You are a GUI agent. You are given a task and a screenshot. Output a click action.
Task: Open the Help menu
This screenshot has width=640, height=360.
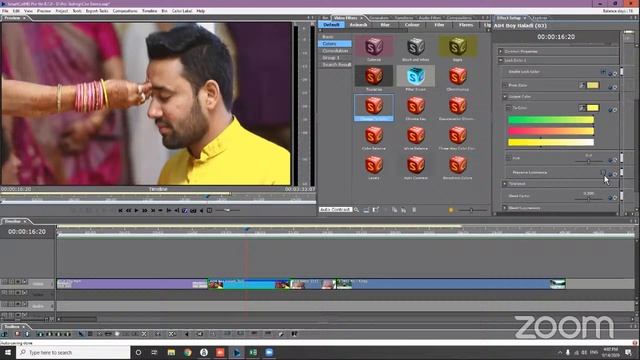pos(200,11)
